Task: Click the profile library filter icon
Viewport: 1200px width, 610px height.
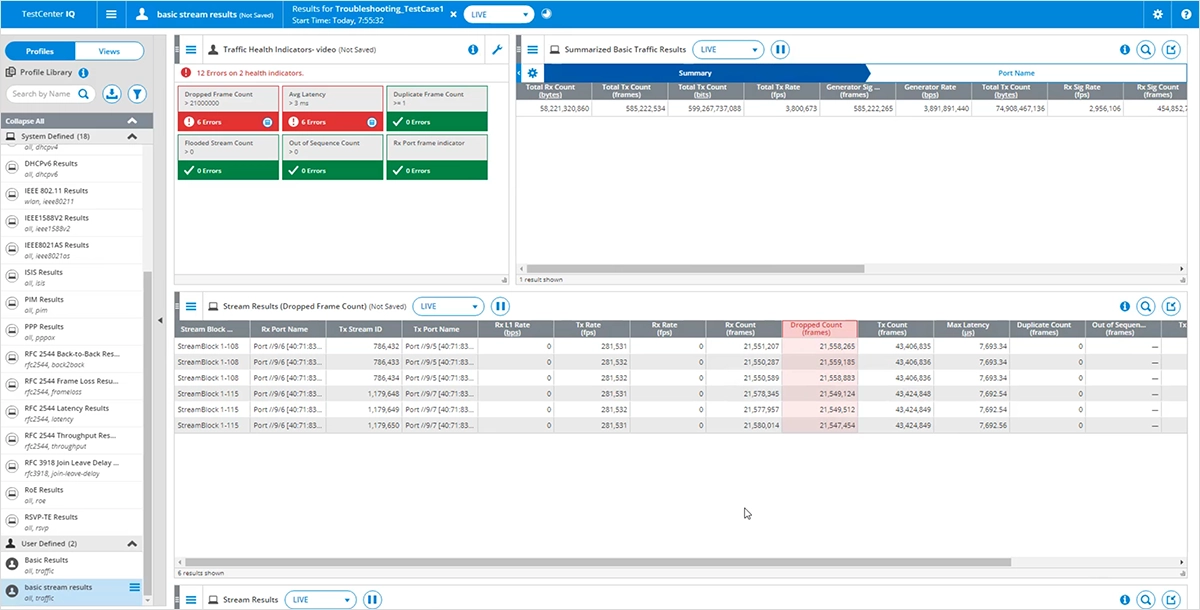Action: (137, 94)
